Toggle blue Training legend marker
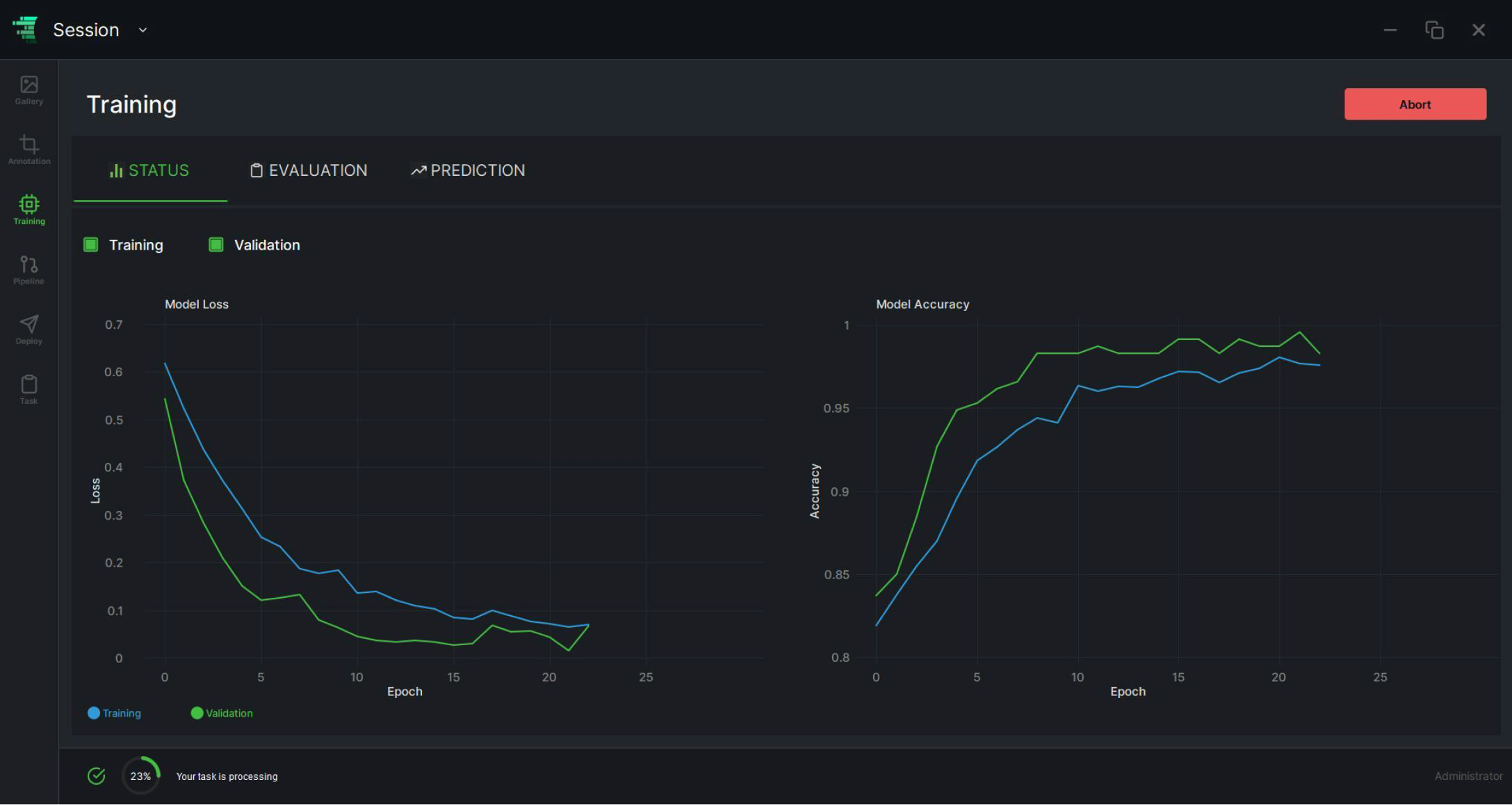Screen dimensions: 1512x805 pos(94,713)
